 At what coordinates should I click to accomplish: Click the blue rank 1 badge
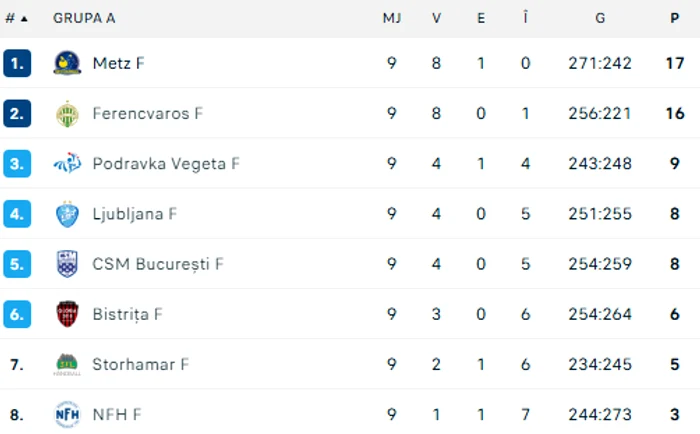pos(17,63)
